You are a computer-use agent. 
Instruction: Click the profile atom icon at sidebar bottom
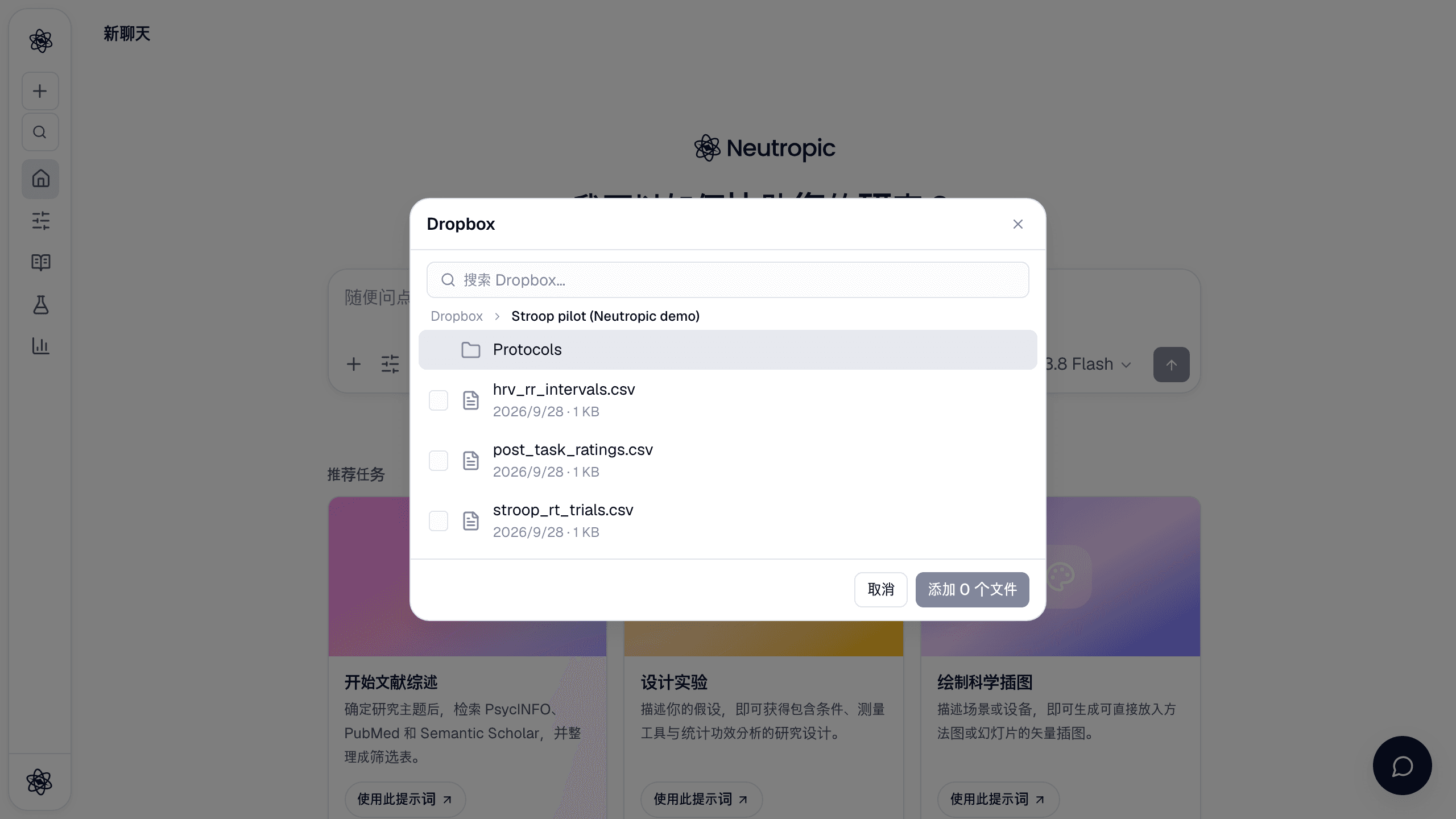coord(39,782)
